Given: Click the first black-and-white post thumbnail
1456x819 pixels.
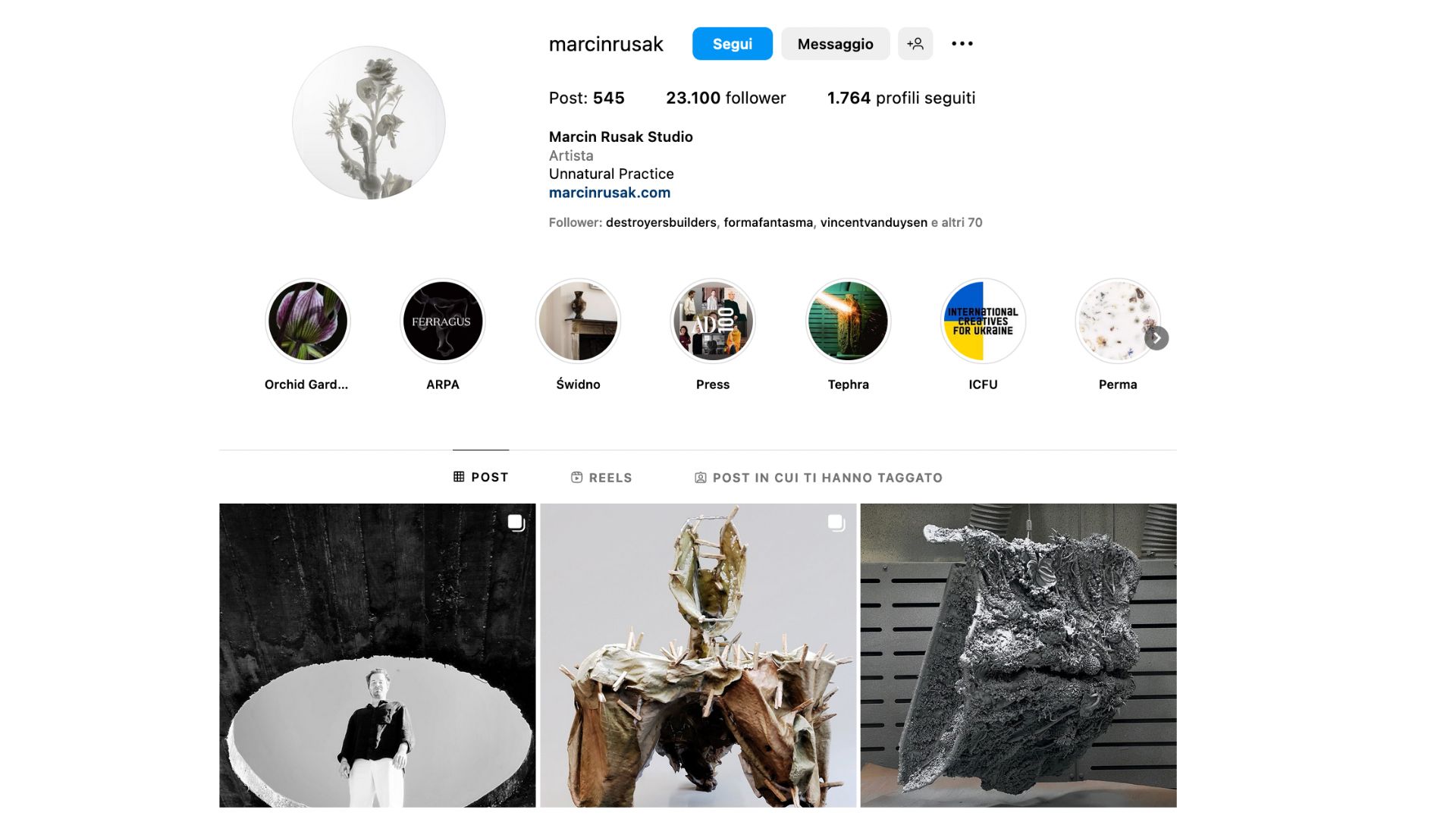Looking at the screenshot, I should coord(377,655).
